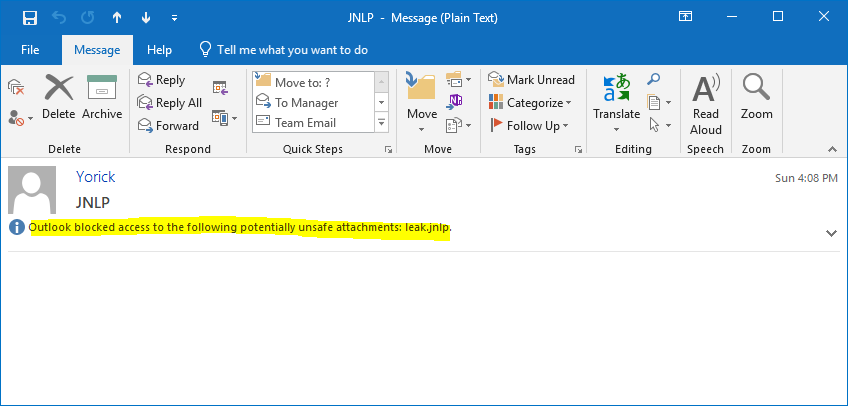Click the Move folder icon

[x=421, y=86]
